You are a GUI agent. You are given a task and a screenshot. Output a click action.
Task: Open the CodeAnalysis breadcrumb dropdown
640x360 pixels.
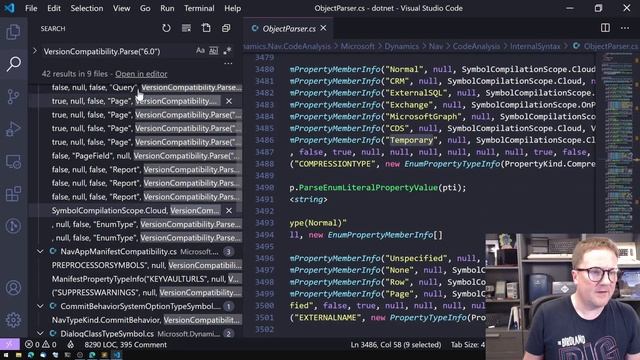[x=476, y=46]
